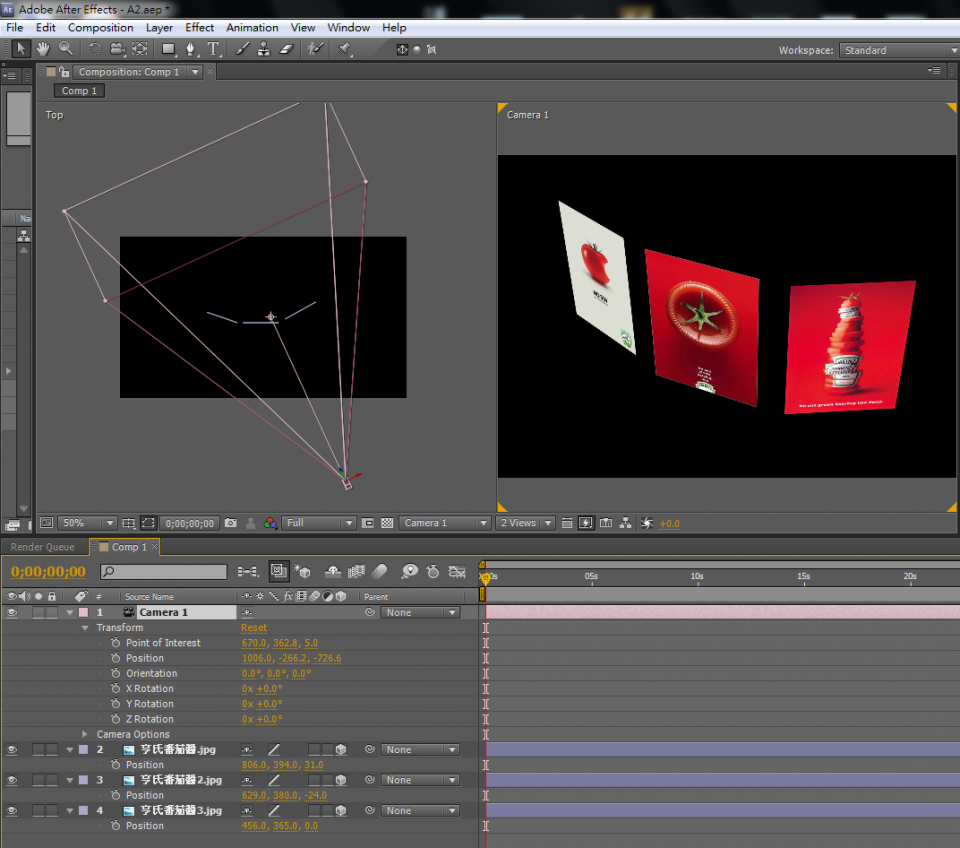This screenshot has height=848, width=960.
Task: Take a snapshot with the camera icon
Action: (231, 523)
